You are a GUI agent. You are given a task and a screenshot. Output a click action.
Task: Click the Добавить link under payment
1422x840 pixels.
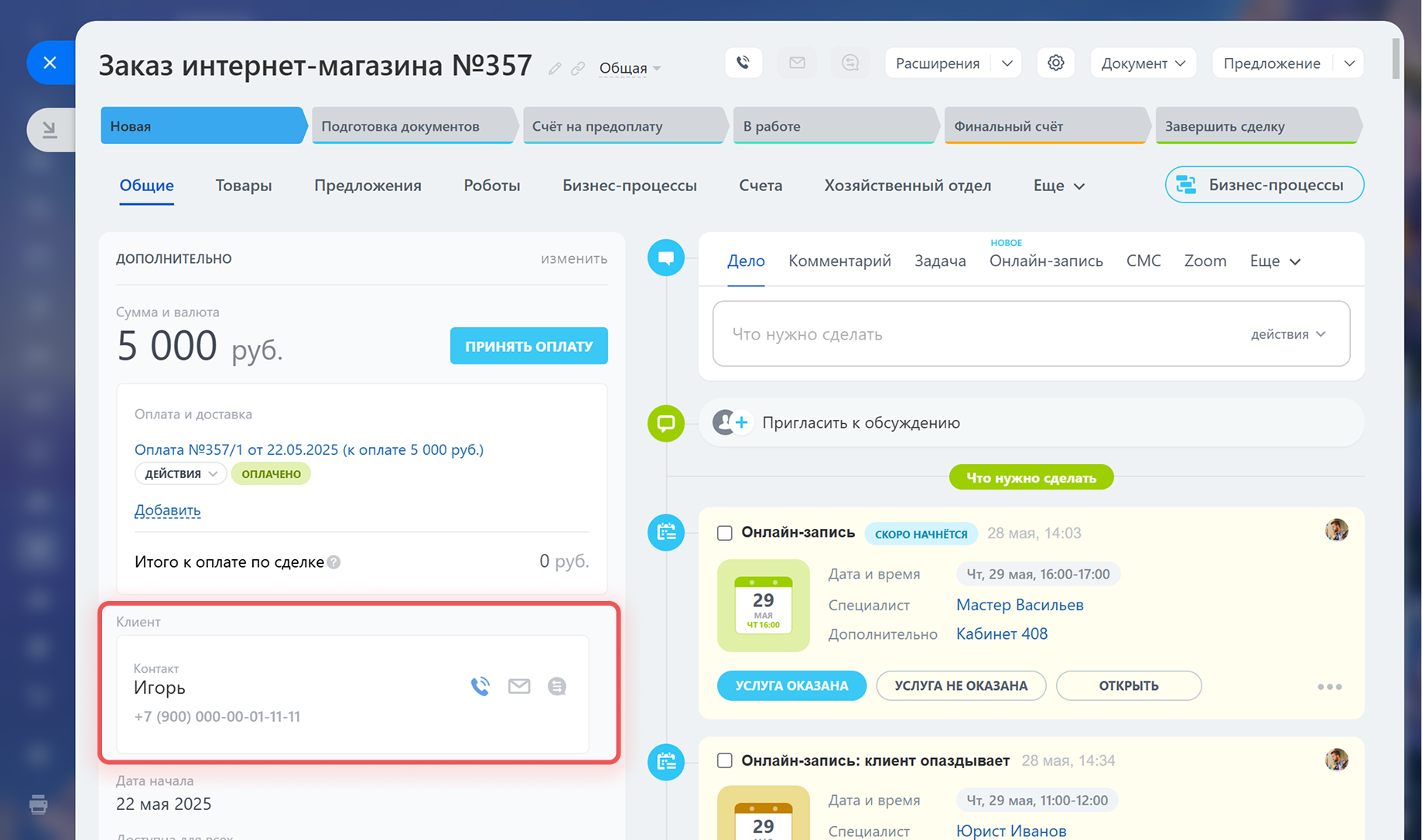pos(167,510)
